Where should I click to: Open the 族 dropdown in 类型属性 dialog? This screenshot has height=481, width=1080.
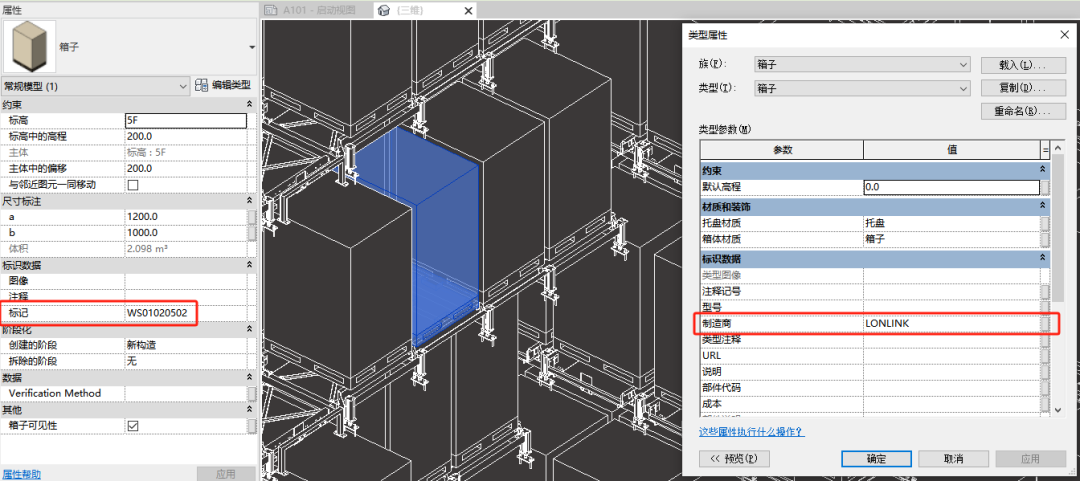click(x=863, y=65)
